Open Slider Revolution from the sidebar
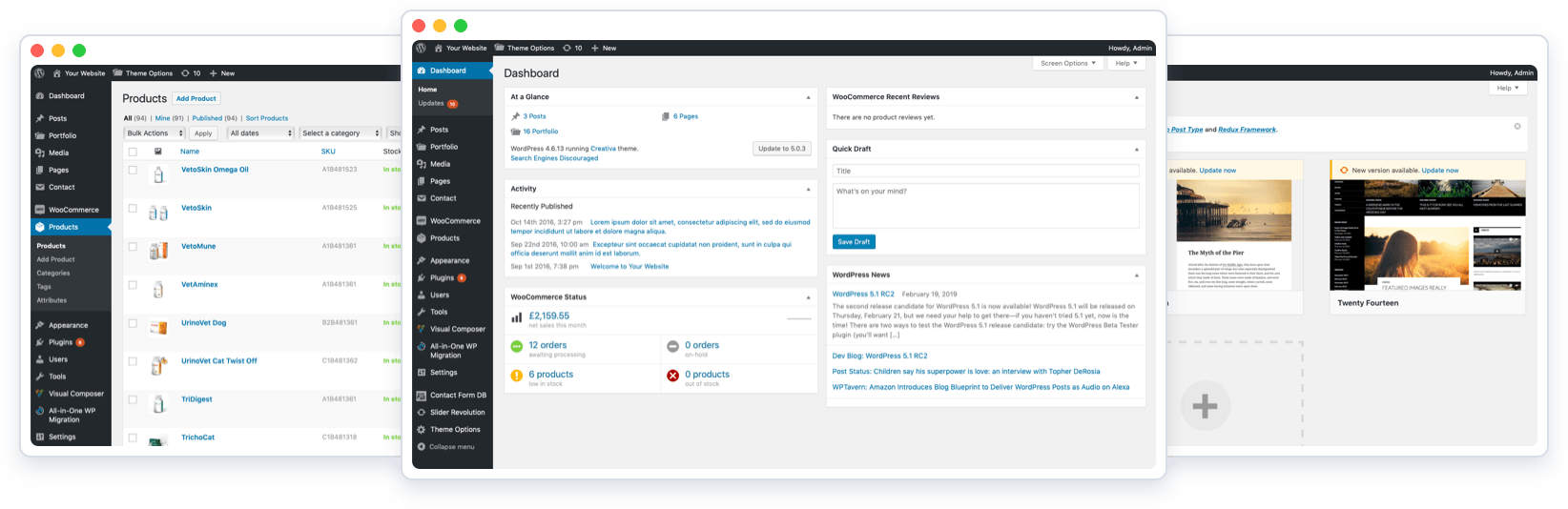Viewport: 1568px width, 509px height. [457, 413]
